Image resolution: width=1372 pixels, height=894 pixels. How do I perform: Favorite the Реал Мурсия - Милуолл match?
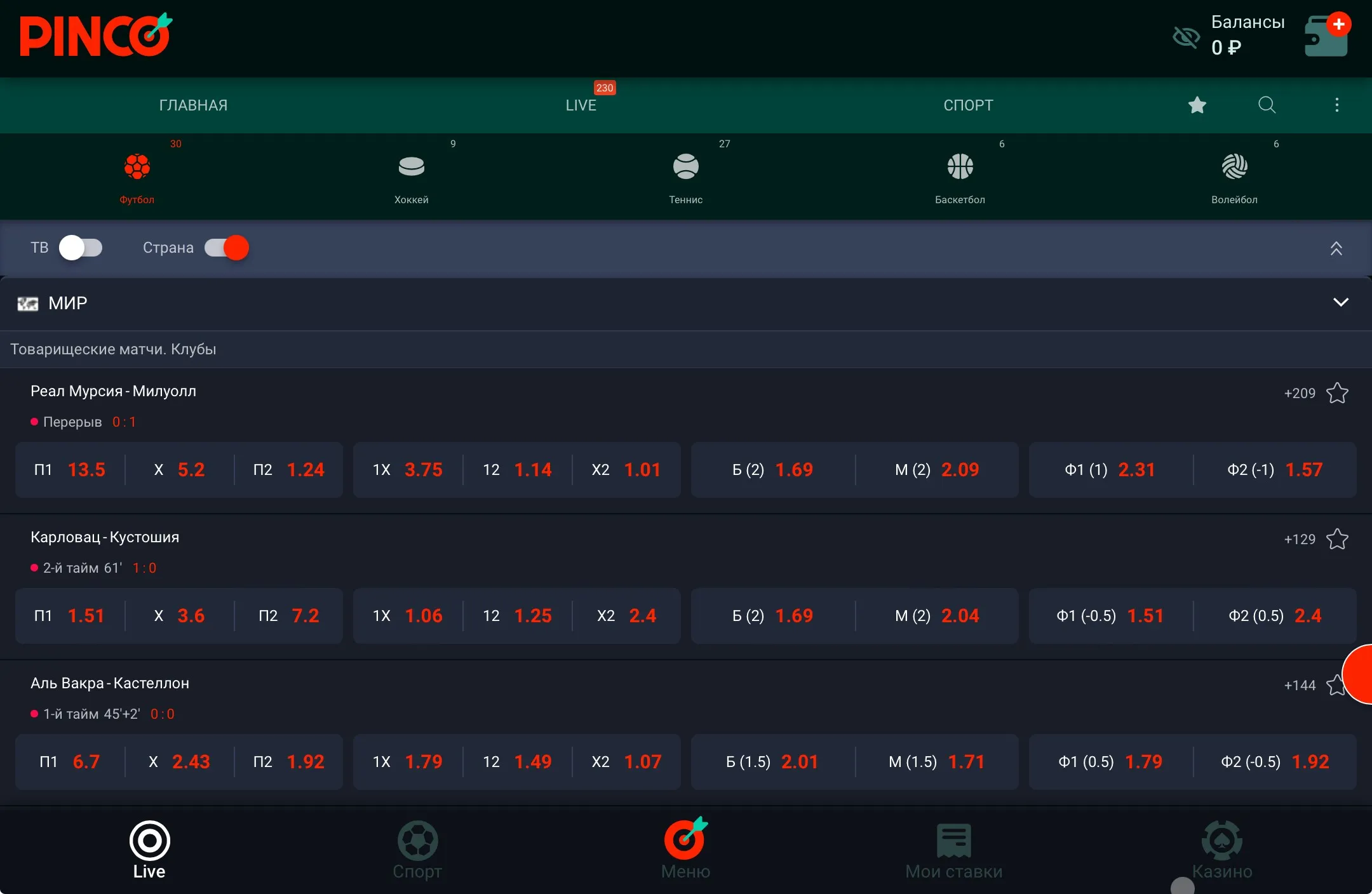[x=1337, y=393]
